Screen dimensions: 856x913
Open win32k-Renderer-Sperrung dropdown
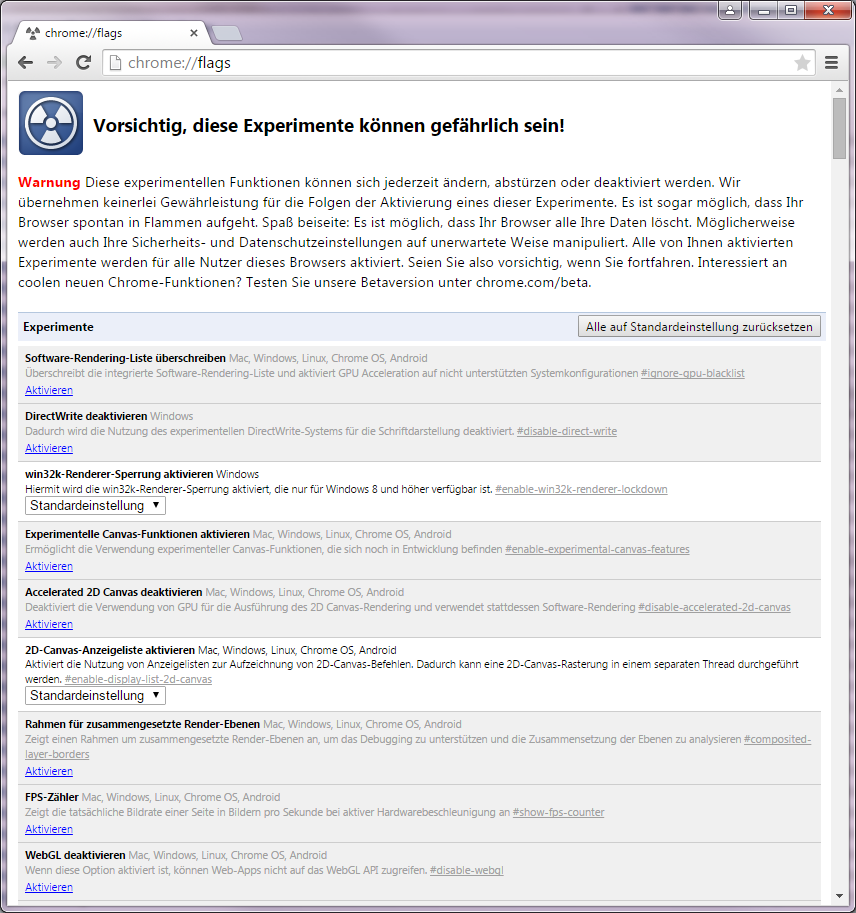95,505
